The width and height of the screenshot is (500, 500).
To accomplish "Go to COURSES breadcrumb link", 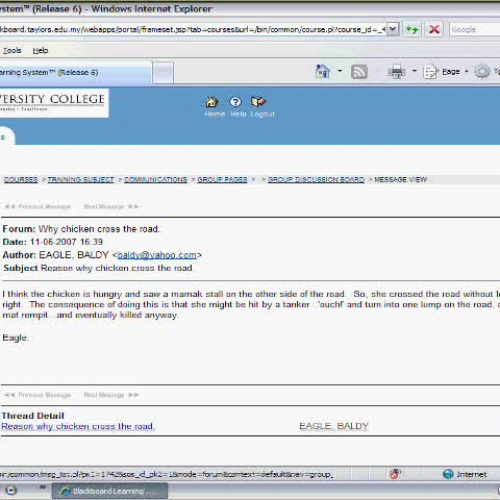I will click(21, 179).
